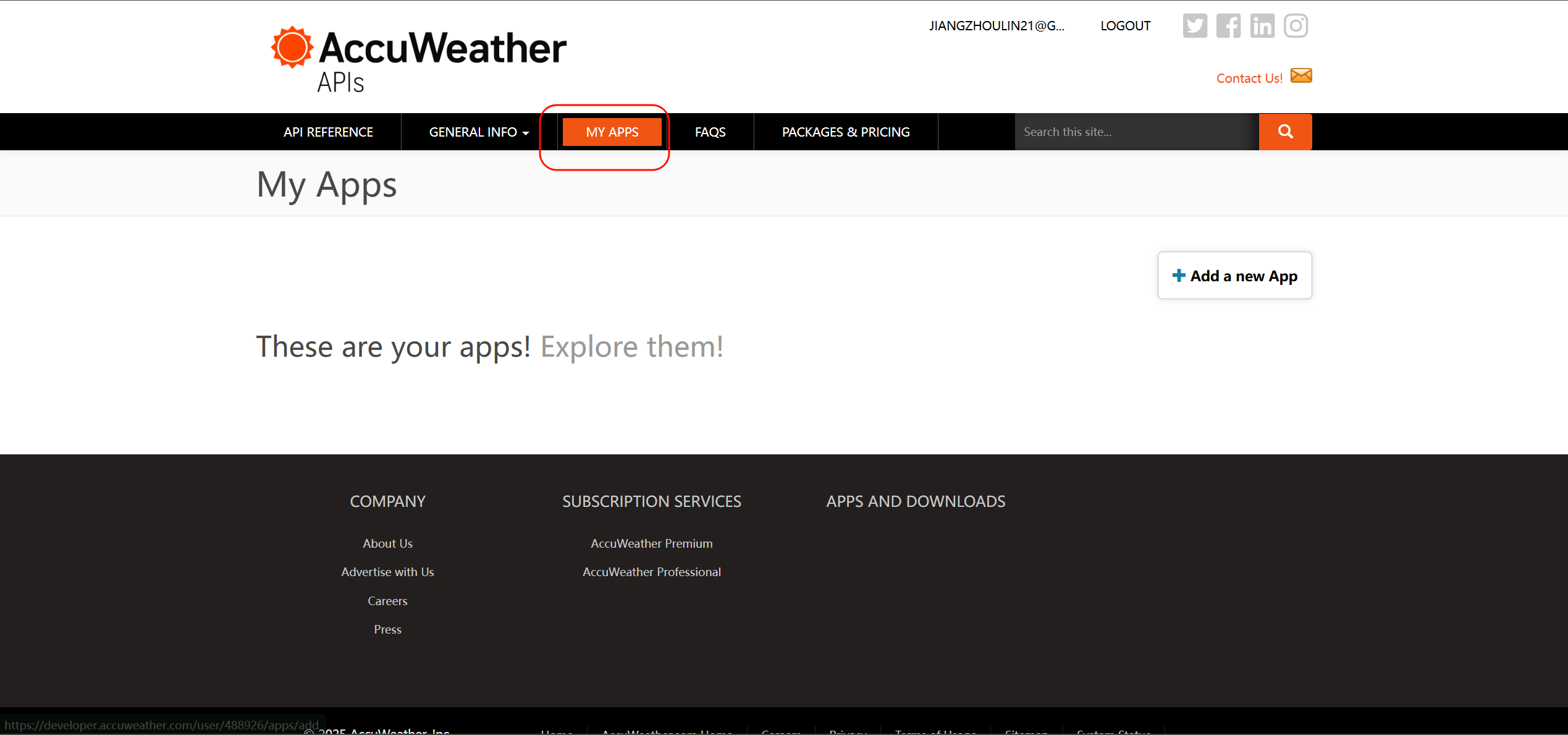Open the Twitter social icon
The width and height of the screenshot is (1568, 735).
pyautogui.click(x=1195, y=26)
